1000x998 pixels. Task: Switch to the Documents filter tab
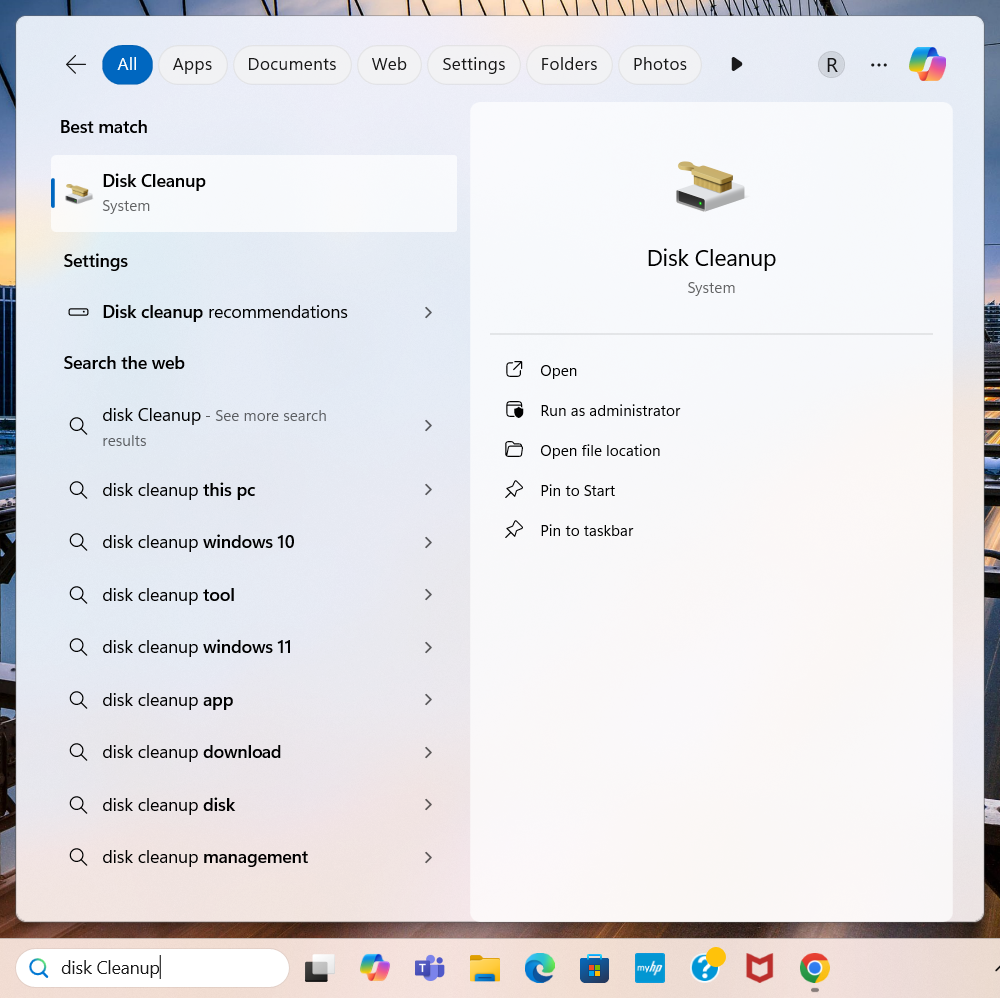pyautogui.click(x=292, y=64)
